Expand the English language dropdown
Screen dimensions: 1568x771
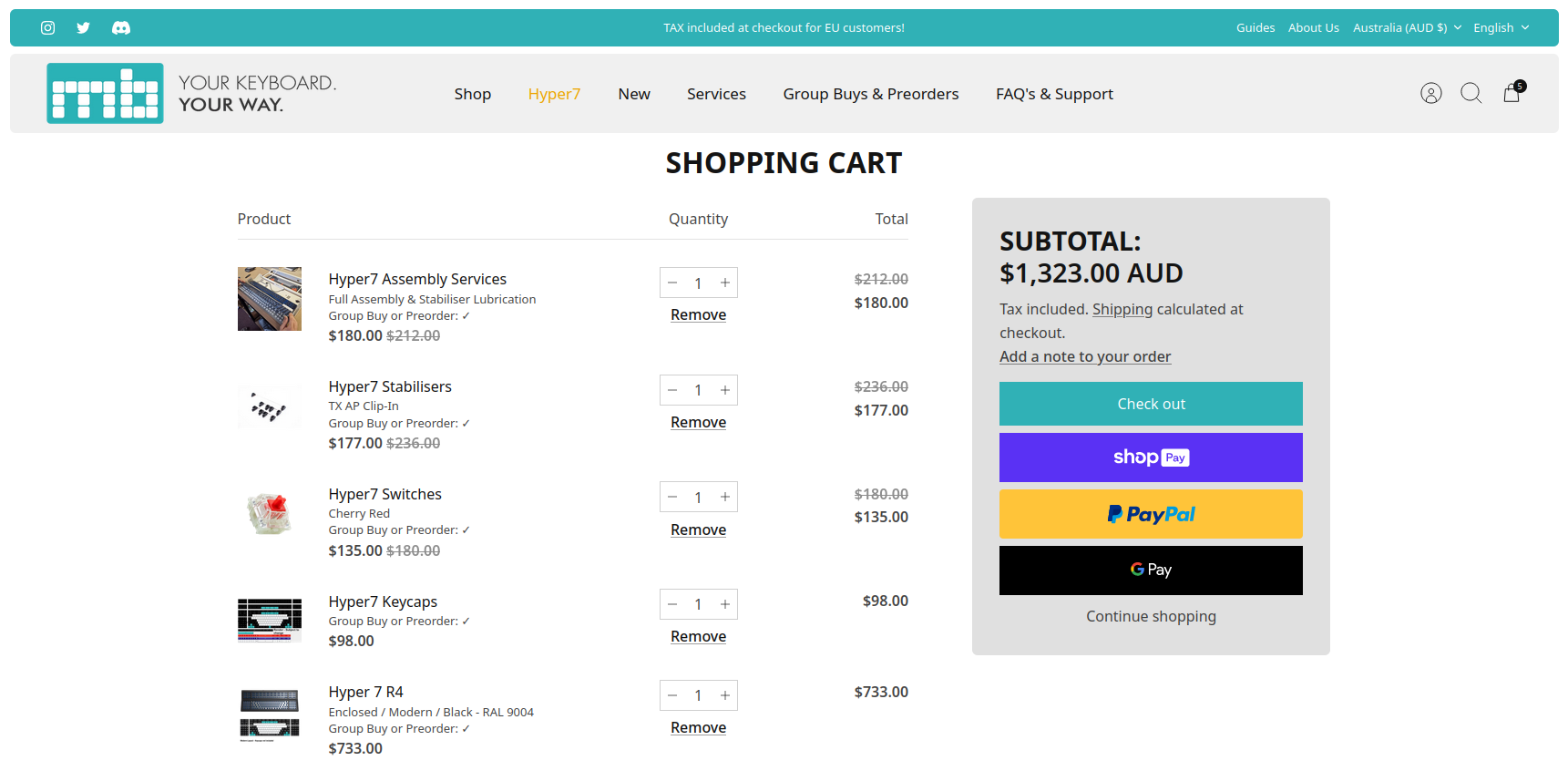click(1501, 28)
